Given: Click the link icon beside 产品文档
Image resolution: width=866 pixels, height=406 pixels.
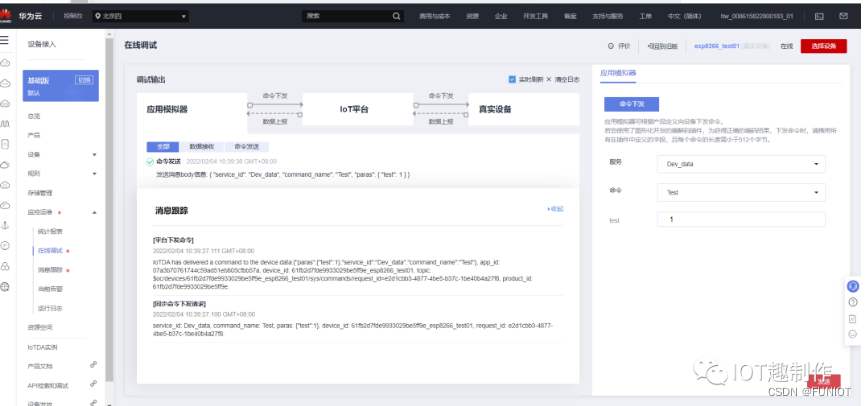Looking at the screenshot, I should [93, 365].
